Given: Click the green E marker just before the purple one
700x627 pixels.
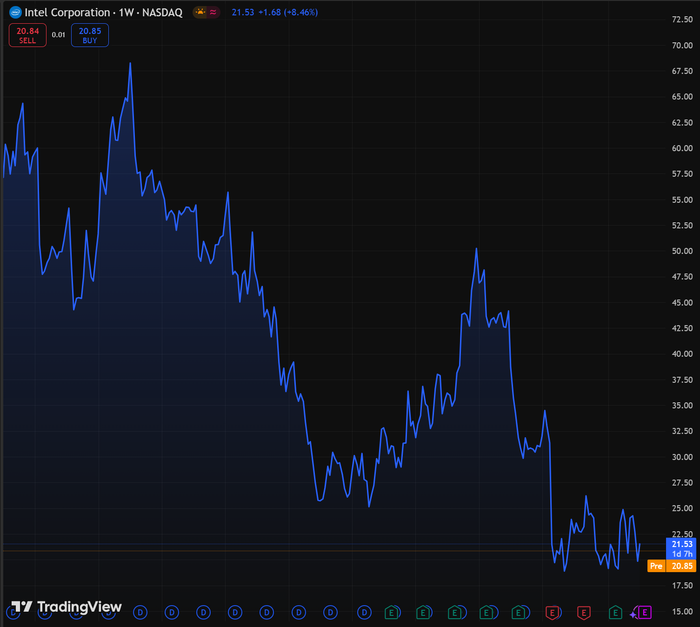Looking at the screenshot, I should (x=615, y=613).
